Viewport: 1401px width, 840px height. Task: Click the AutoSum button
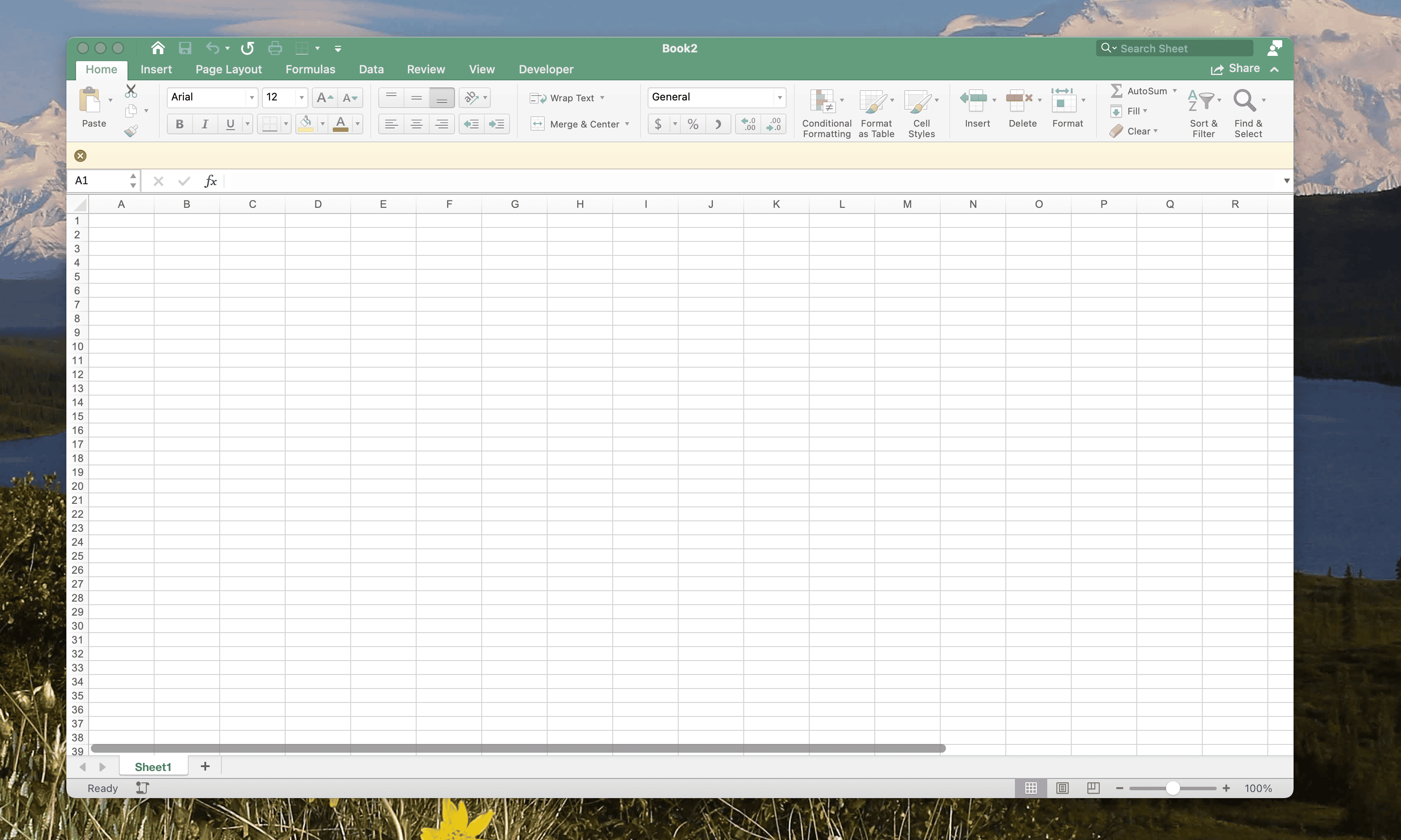(x=1139, y=91)
